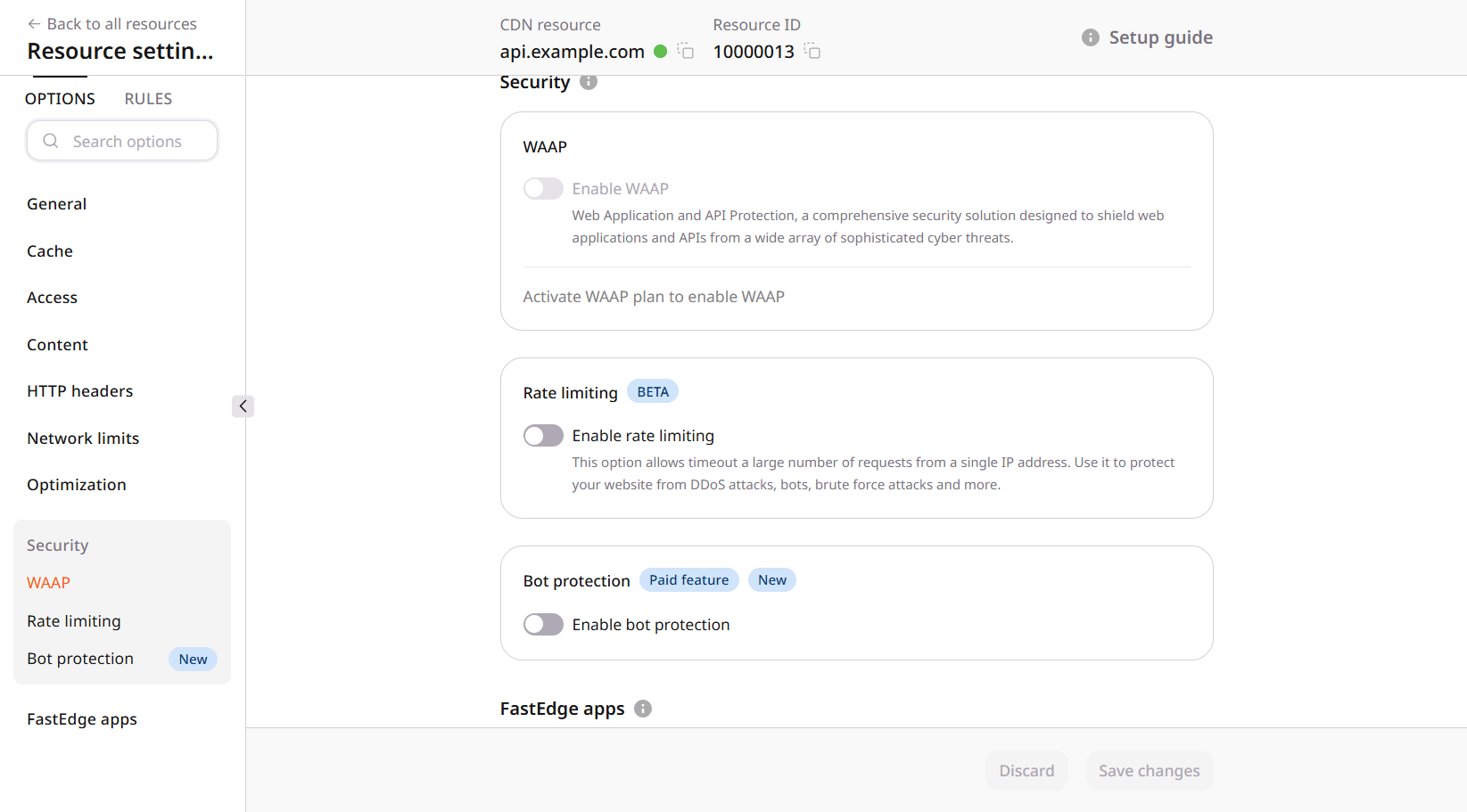The width and height of the screenshot is (1467, 812).
Task: Click the 'Enable bot protection' label
Action: pyautogui.click(x=651, y=625)
